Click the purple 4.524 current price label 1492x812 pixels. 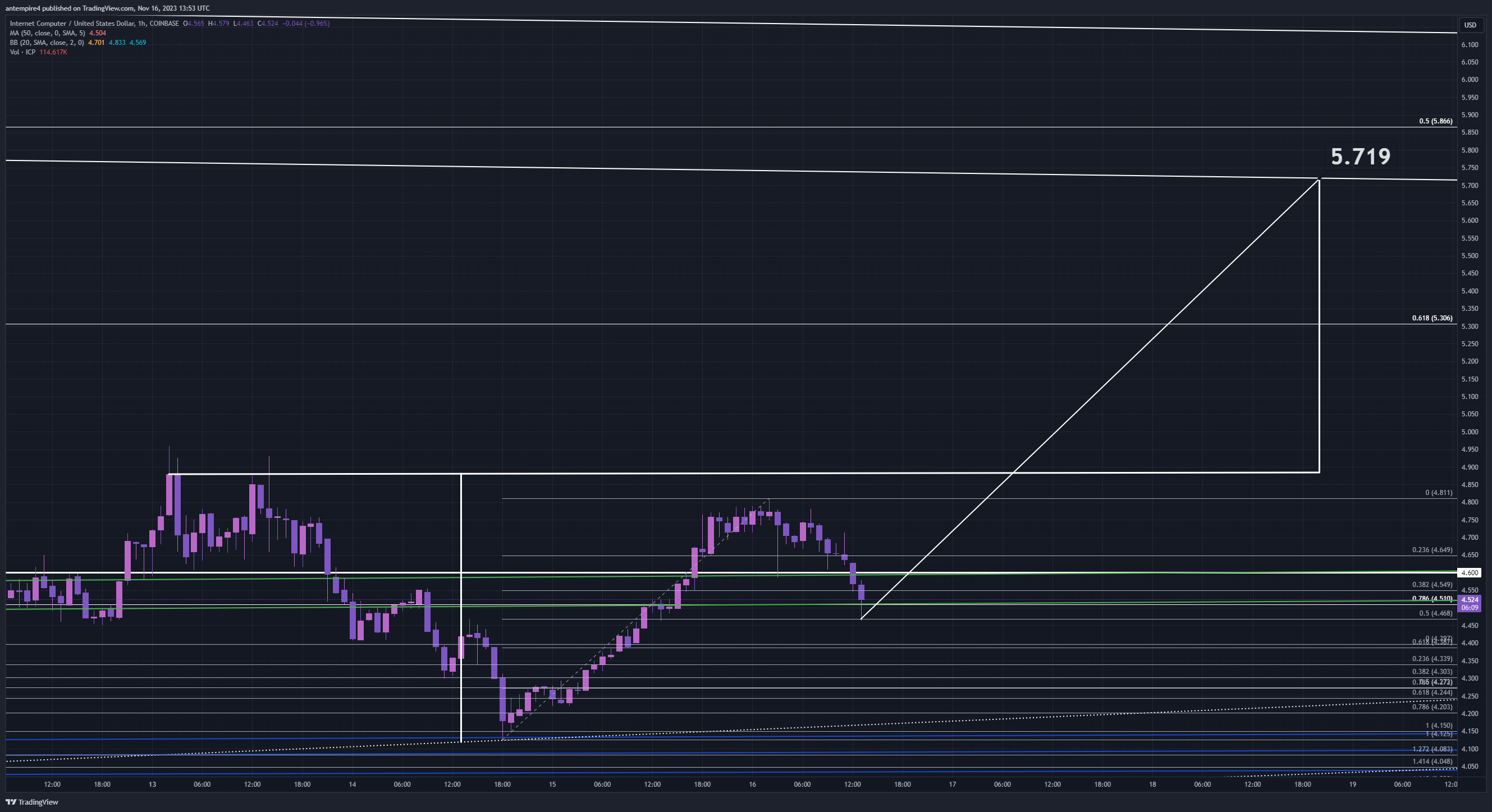[x=1470, y=599]
